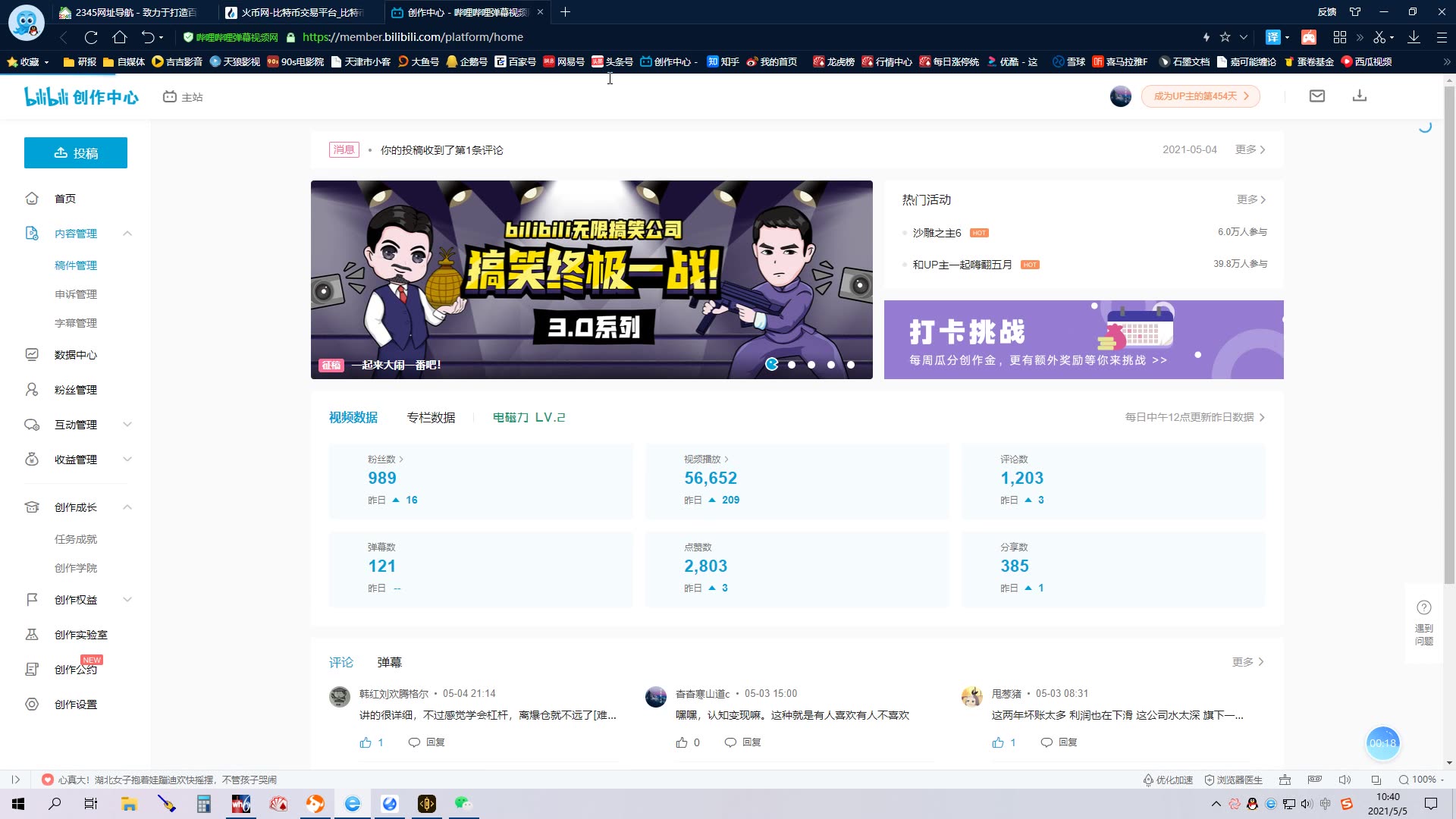
Task: Select second banner carousel dot
Action: [x=792, y=365]
